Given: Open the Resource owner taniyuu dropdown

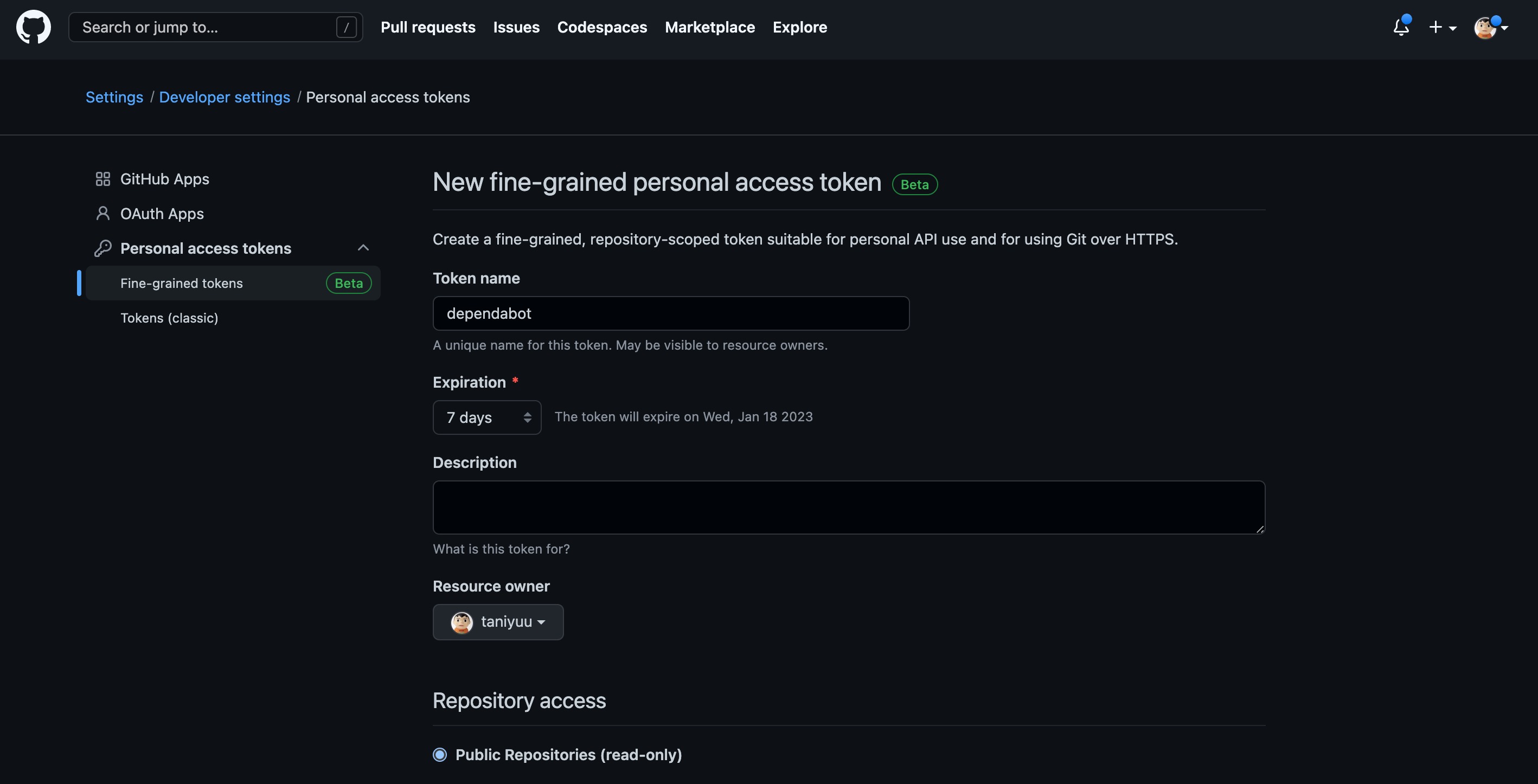Looking at the screenshot, I should tap(498, 622).
